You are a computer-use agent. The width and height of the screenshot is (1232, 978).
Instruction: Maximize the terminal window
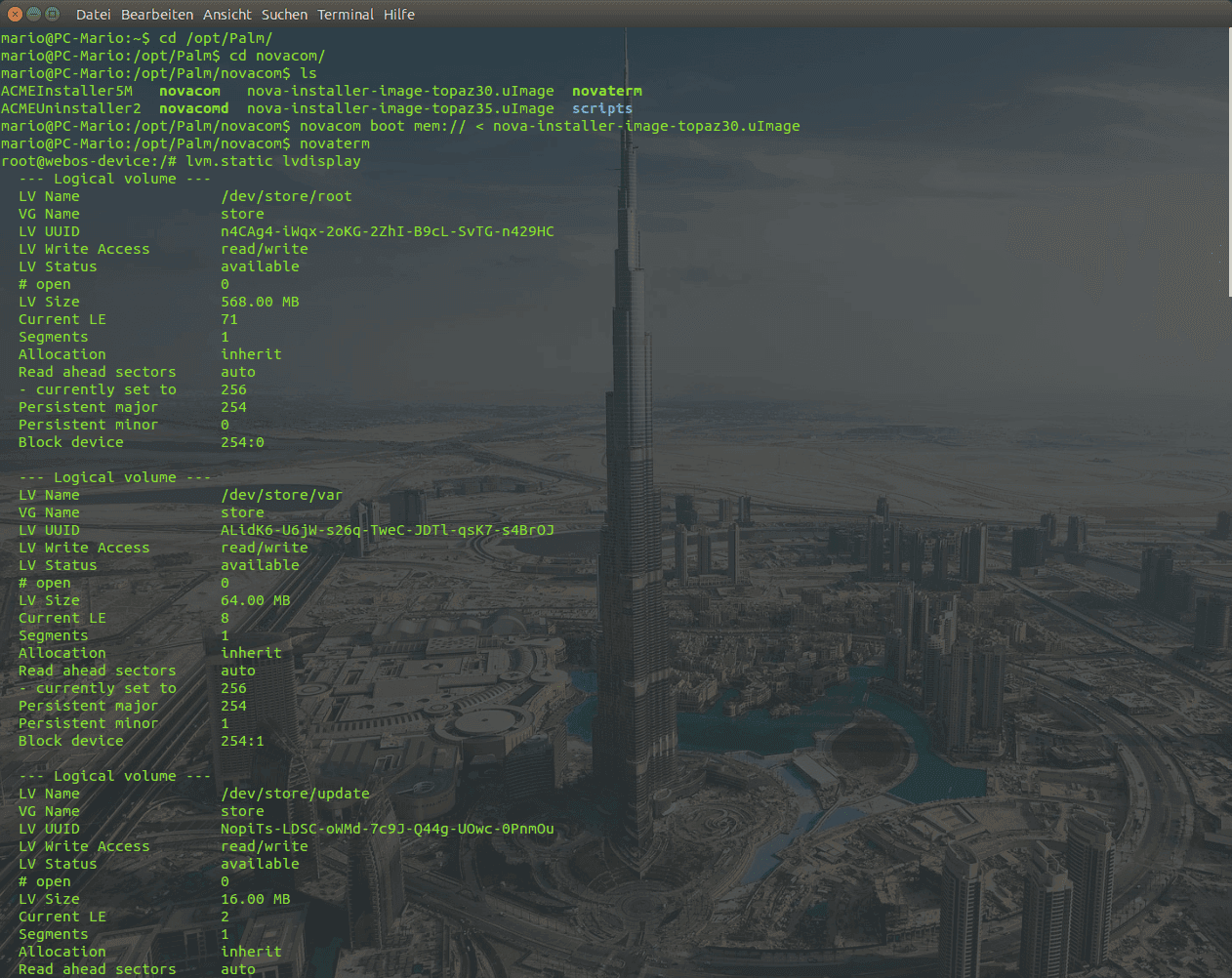tap(52, 14)
